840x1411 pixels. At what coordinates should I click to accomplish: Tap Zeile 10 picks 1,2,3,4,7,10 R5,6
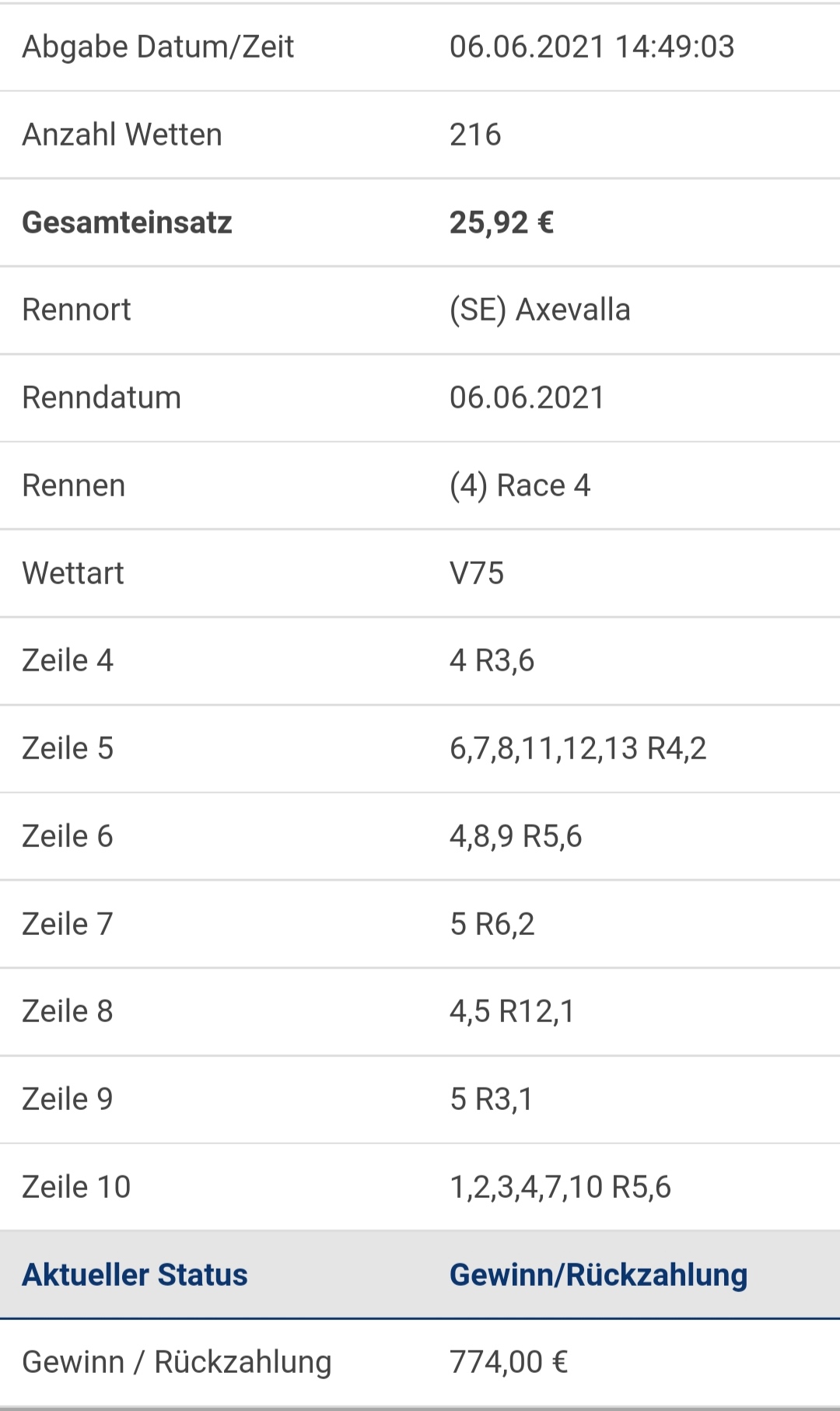(x=560, y=1188)
